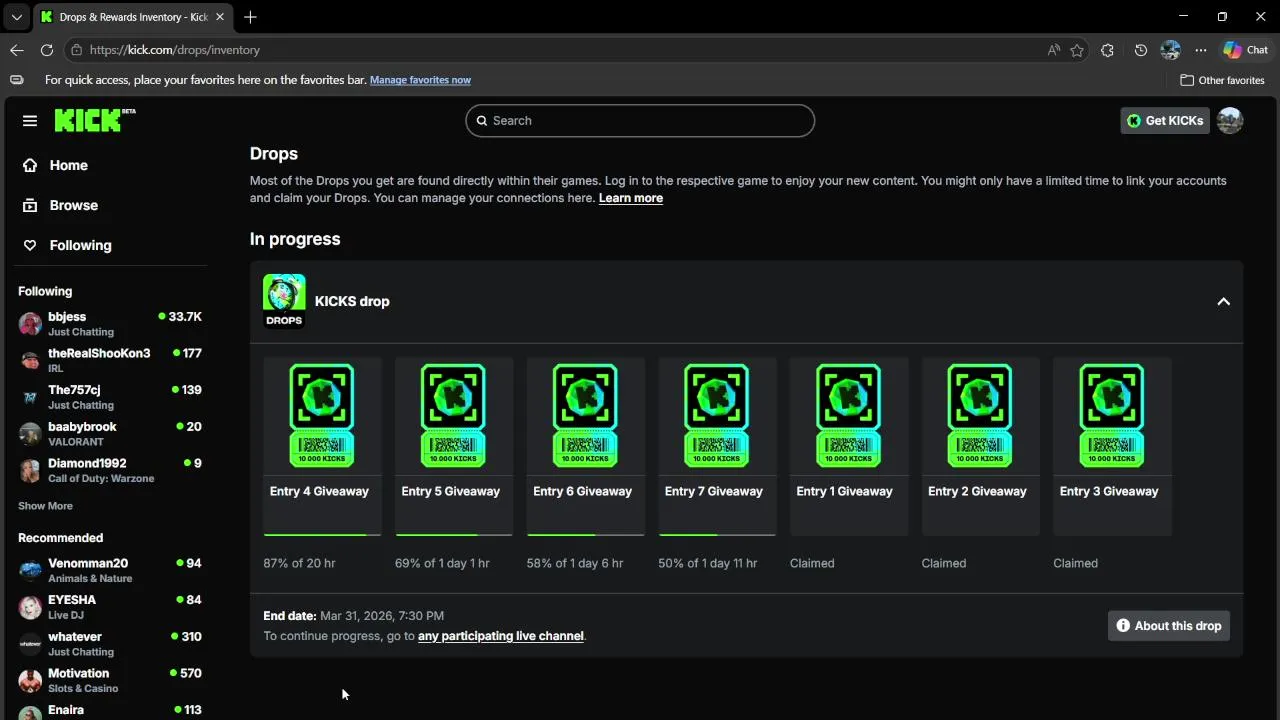Select Entry 2 Giveaway card image
Image resolution: width=1280 pixels, height=720 pixels.
coord(980,415)
